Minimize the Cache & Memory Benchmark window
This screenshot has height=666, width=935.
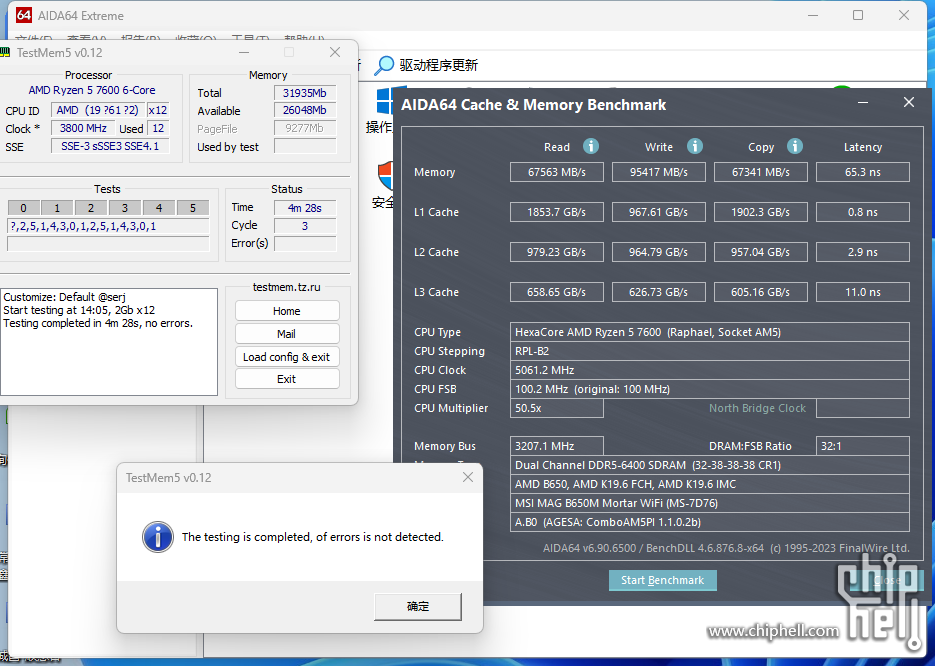pos(863,103)
